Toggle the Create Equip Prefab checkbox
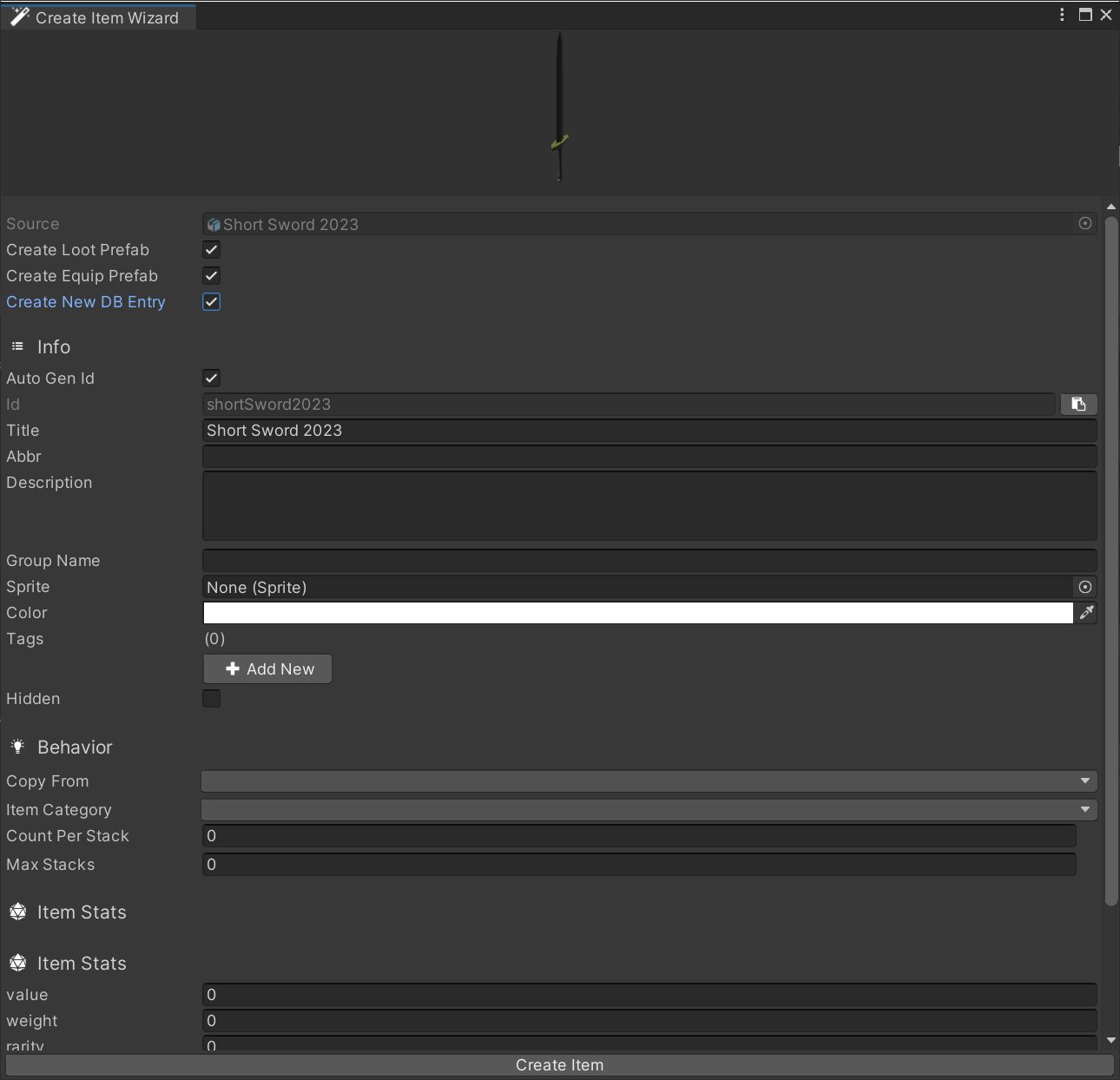This screenshot has width=1120, height=1080. tap(211, 276)
